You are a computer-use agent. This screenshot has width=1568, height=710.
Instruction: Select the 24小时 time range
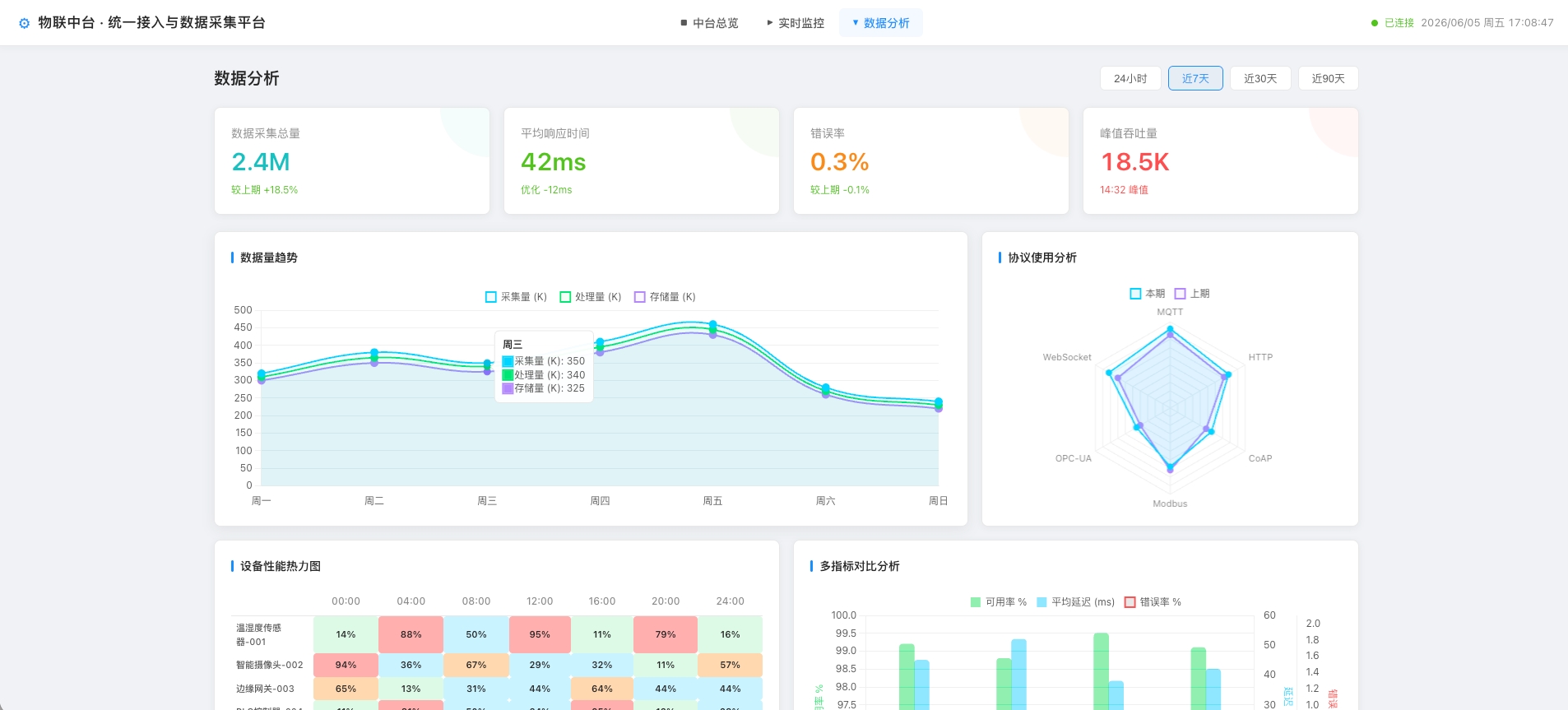point(1130,78)
